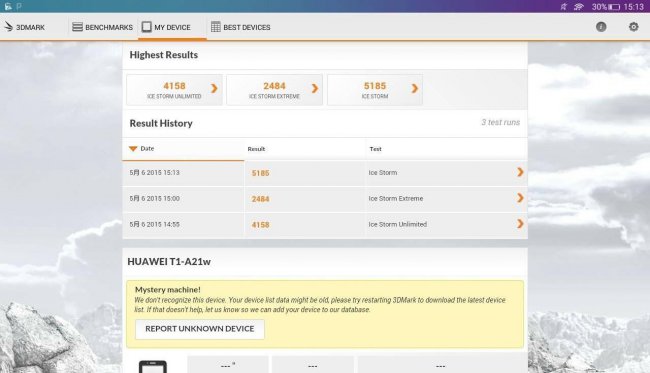
Task: Tap the notification icon in status bar
Action: coord(8,7)
